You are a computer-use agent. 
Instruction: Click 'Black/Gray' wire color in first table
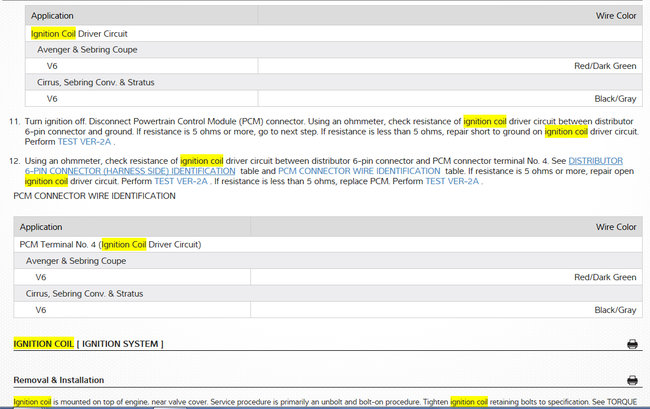[615, 99]
